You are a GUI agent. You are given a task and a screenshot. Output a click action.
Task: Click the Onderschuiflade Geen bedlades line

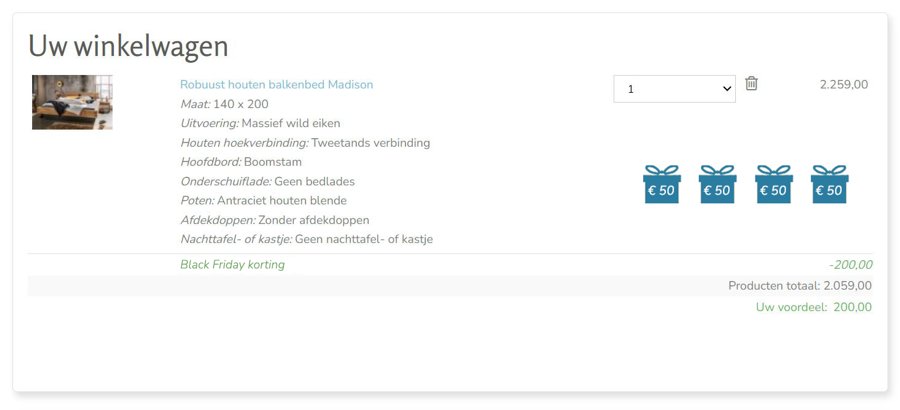pos(267,182)
